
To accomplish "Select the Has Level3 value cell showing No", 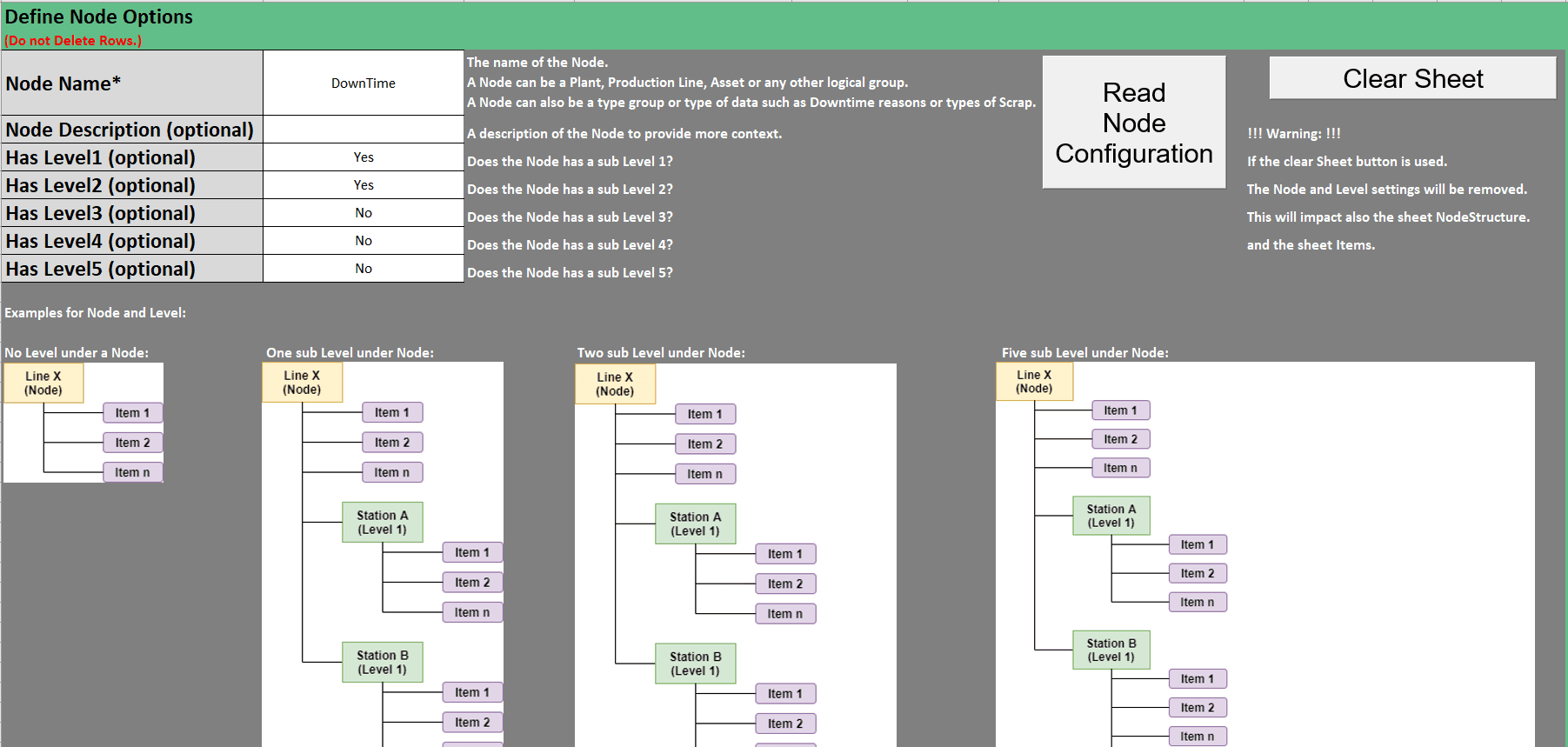I will tap(363, 213).
